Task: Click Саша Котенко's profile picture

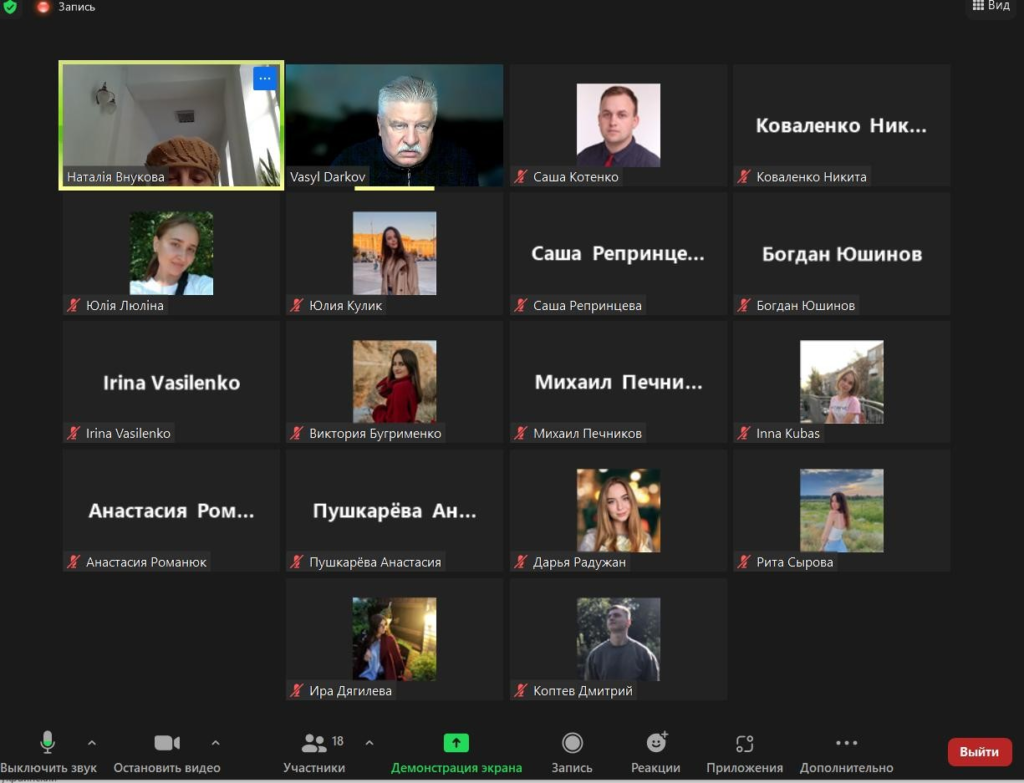Action: [618, 125]
